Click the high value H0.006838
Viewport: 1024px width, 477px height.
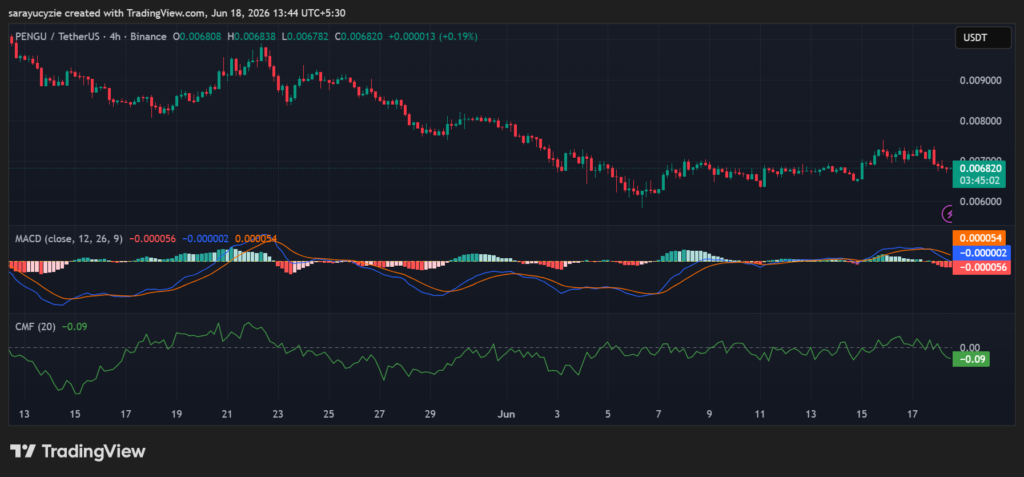click(x=253, y=37)
